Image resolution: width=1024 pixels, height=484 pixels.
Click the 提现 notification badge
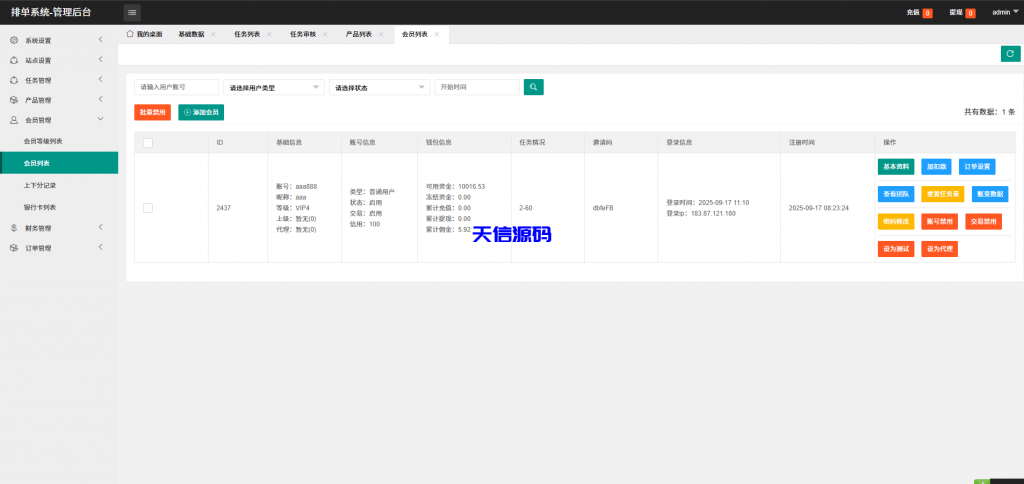coord(970,13)
